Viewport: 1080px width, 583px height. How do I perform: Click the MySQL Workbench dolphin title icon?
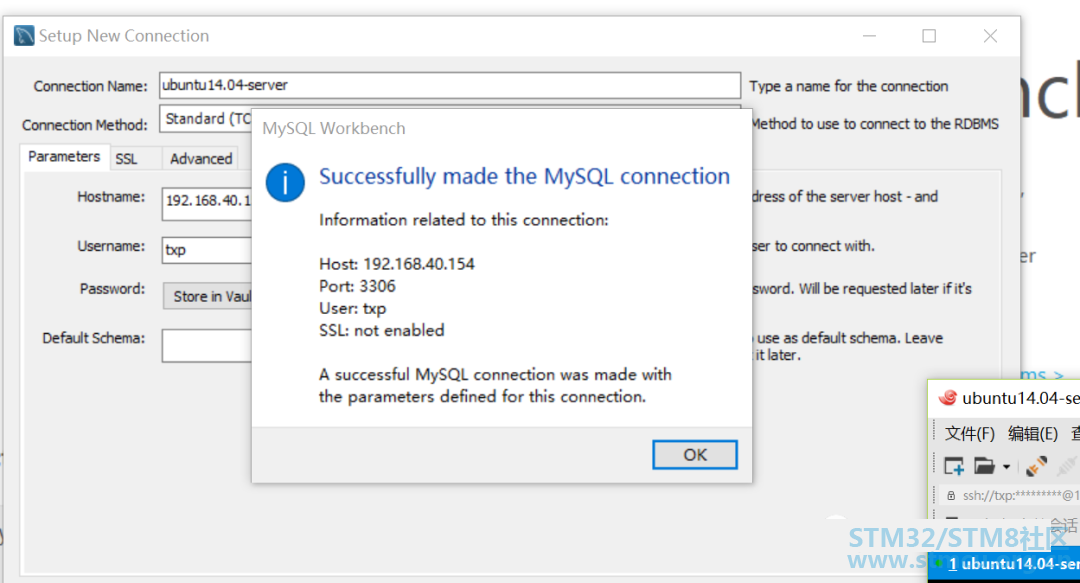point(24,36)
